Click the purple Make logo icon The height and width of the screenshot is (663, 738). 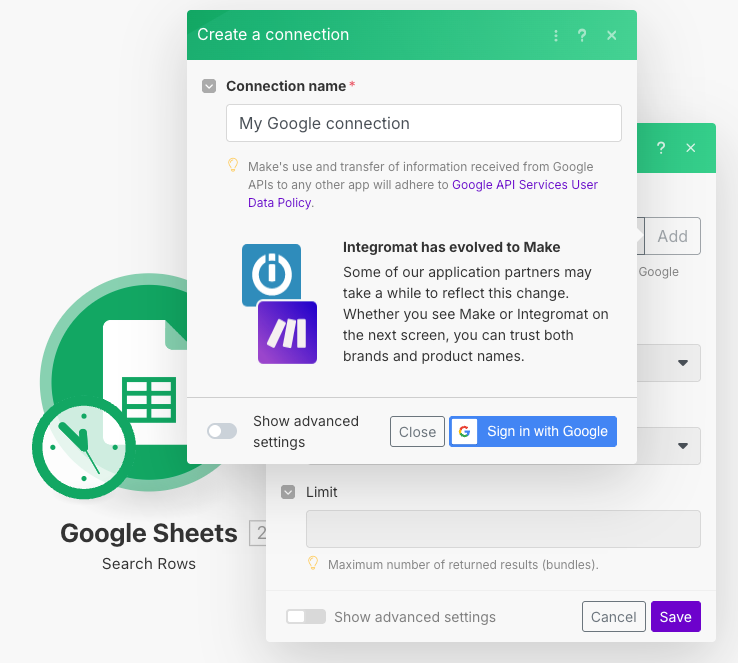pos(288,333)
